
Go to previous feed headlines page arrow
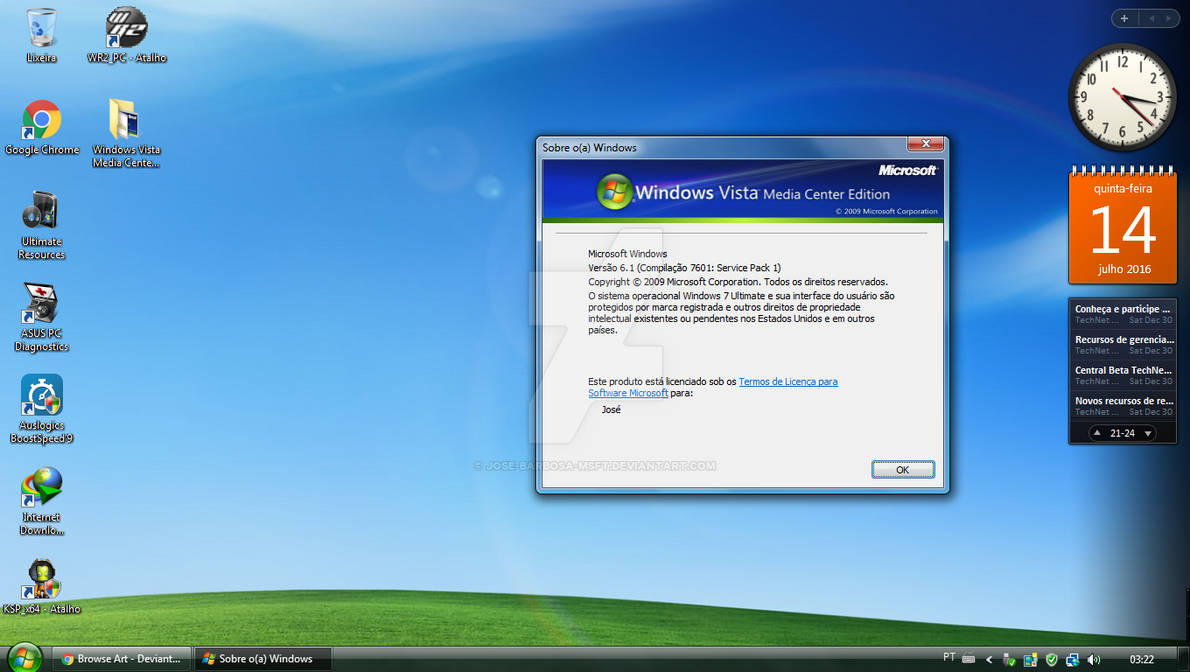[1097, 433]
